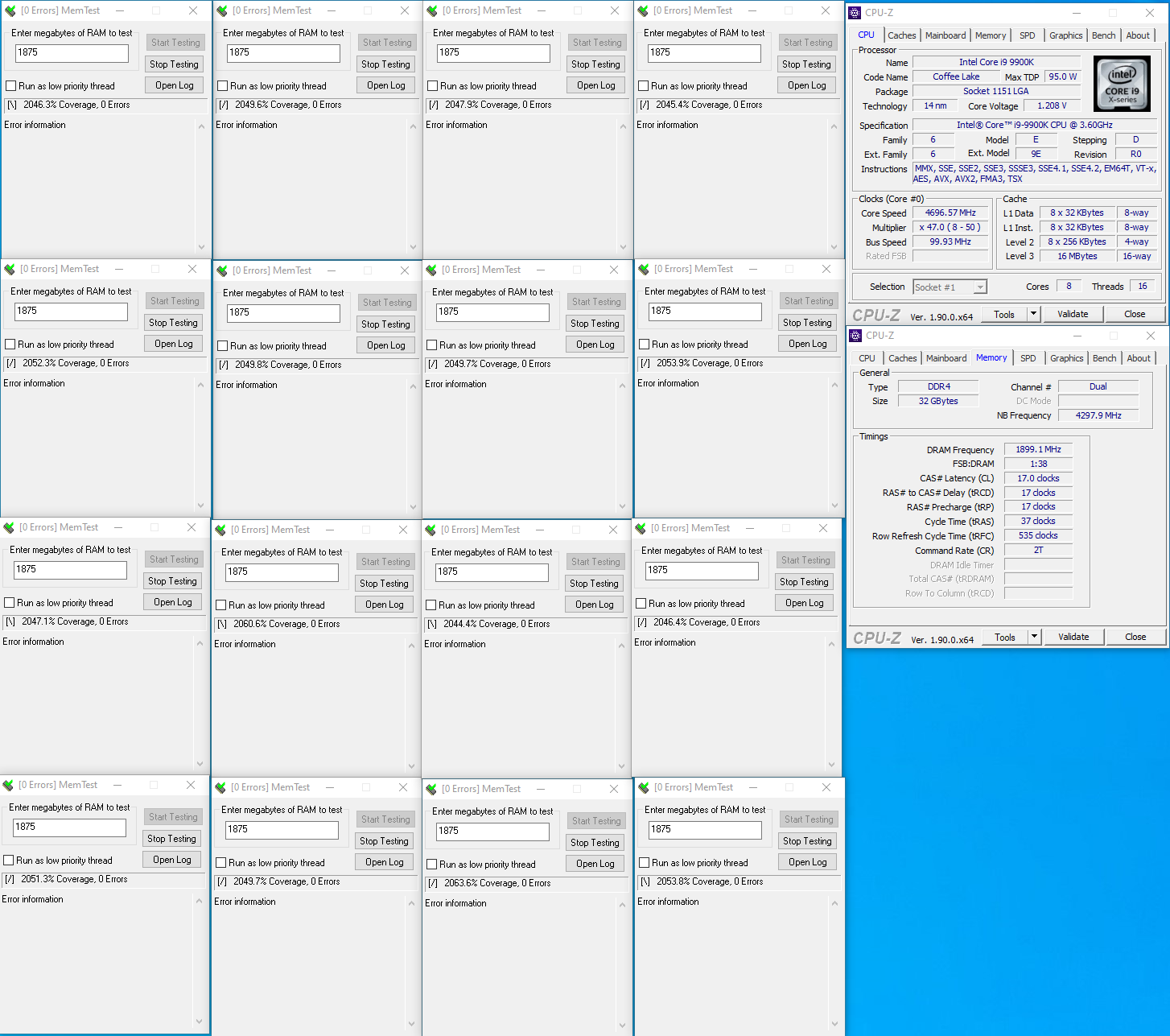Open Log in the 2046.4% coverage MemTest window
Image resolution: width=1170 pixels, height=1036 pixels.
pos(805,603)
